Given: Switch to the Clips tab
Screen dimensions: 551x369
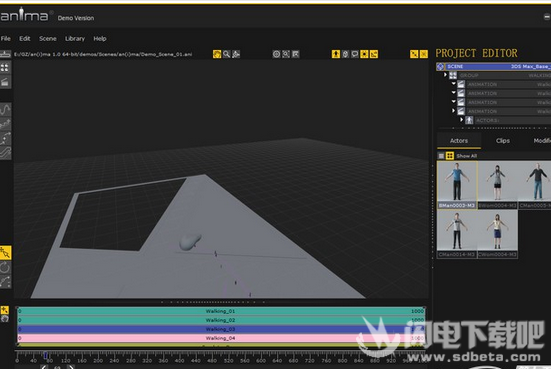Looking at the screenshot, I should pyautogui.click(x=503, y=141).
